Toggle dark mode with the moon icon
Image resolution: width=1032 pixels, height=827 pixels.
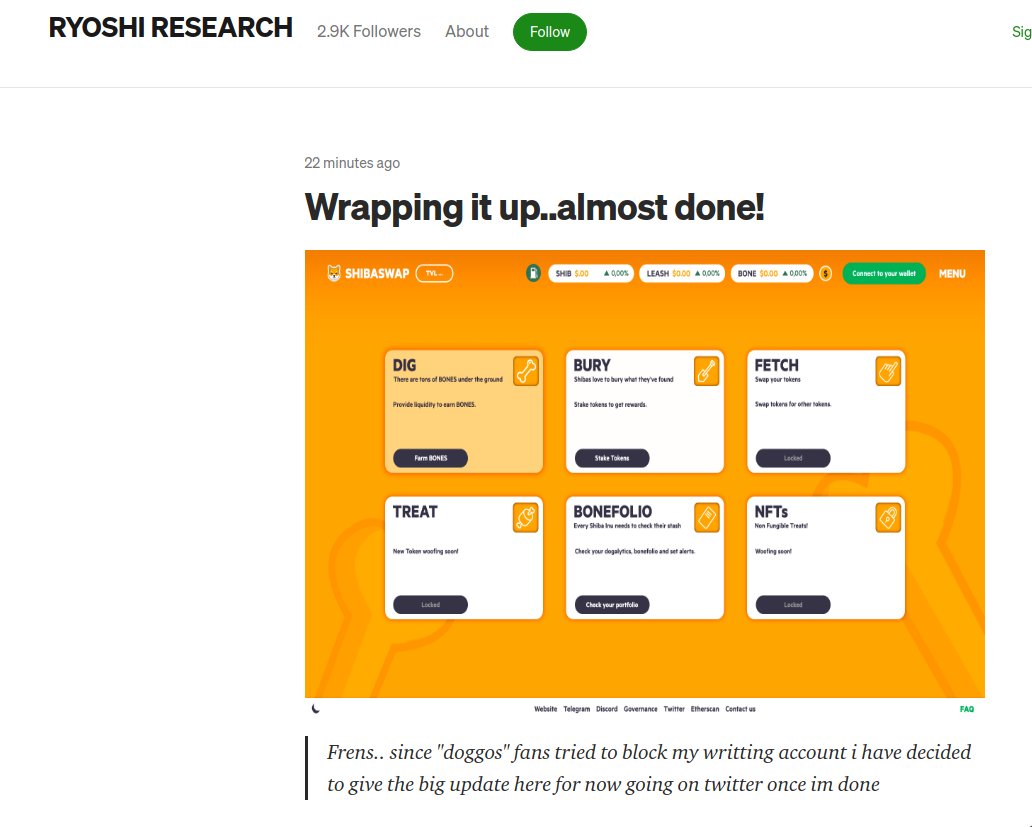click(316, 709)
